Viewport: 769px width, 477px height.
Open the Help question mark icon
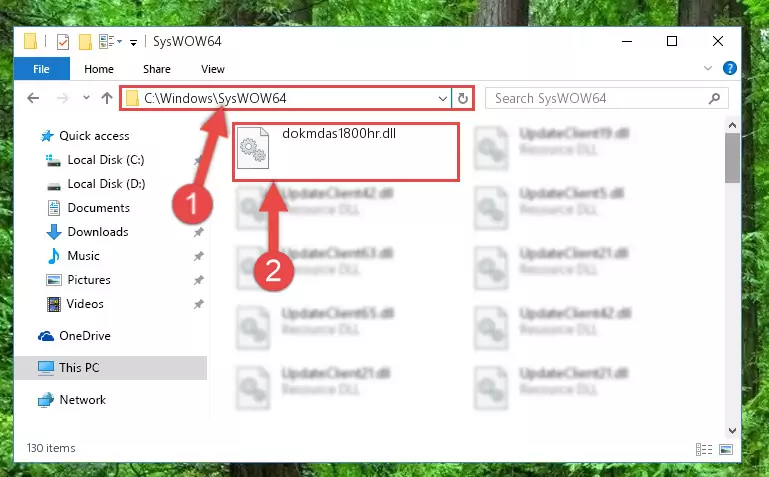tap(730, 68)
